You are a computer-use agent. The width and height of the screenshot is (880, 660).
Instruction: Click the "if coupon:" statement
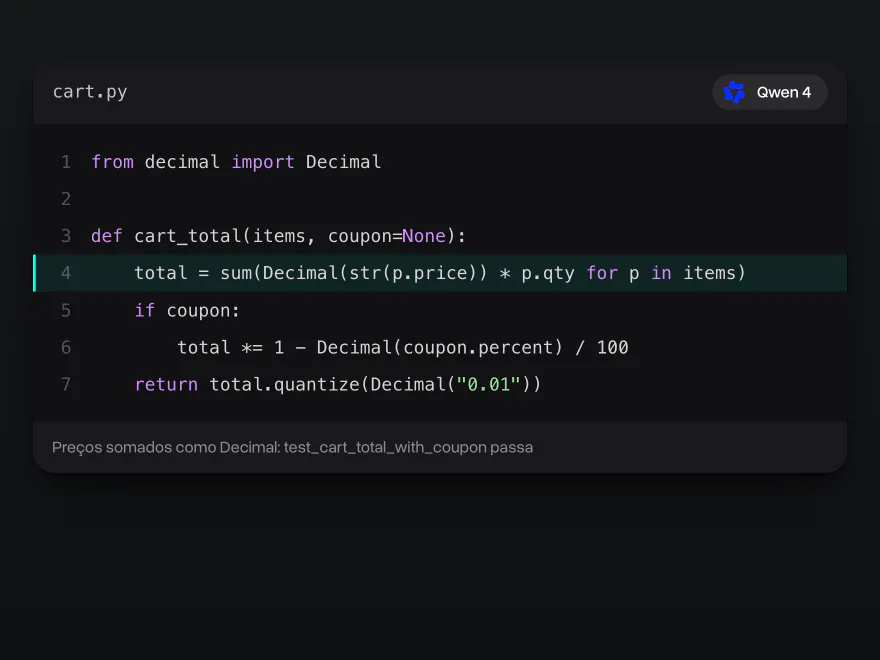click(x=187, y=310)
